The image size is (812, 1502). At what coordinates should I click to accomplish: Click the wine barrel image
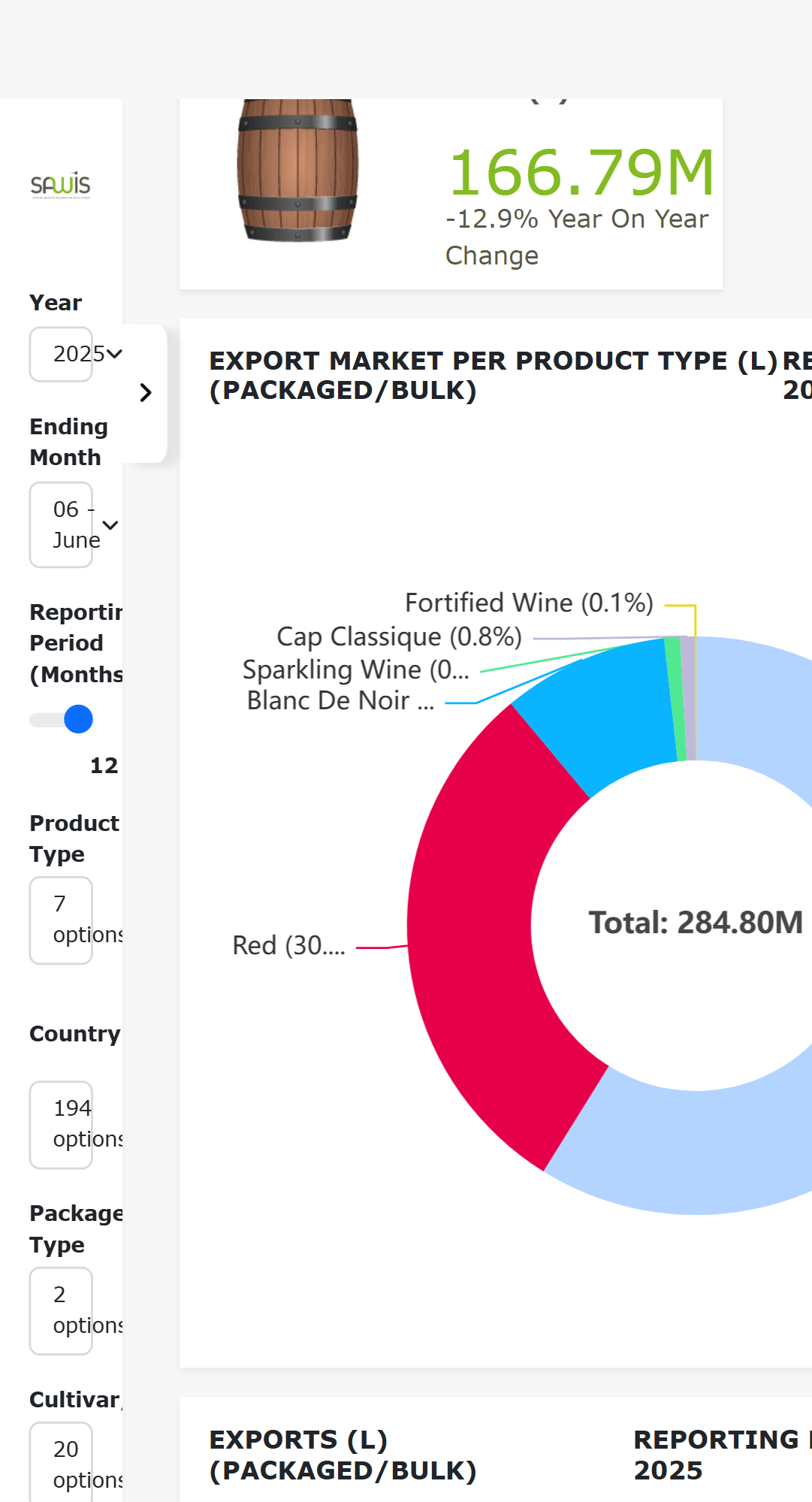[297, 171]
